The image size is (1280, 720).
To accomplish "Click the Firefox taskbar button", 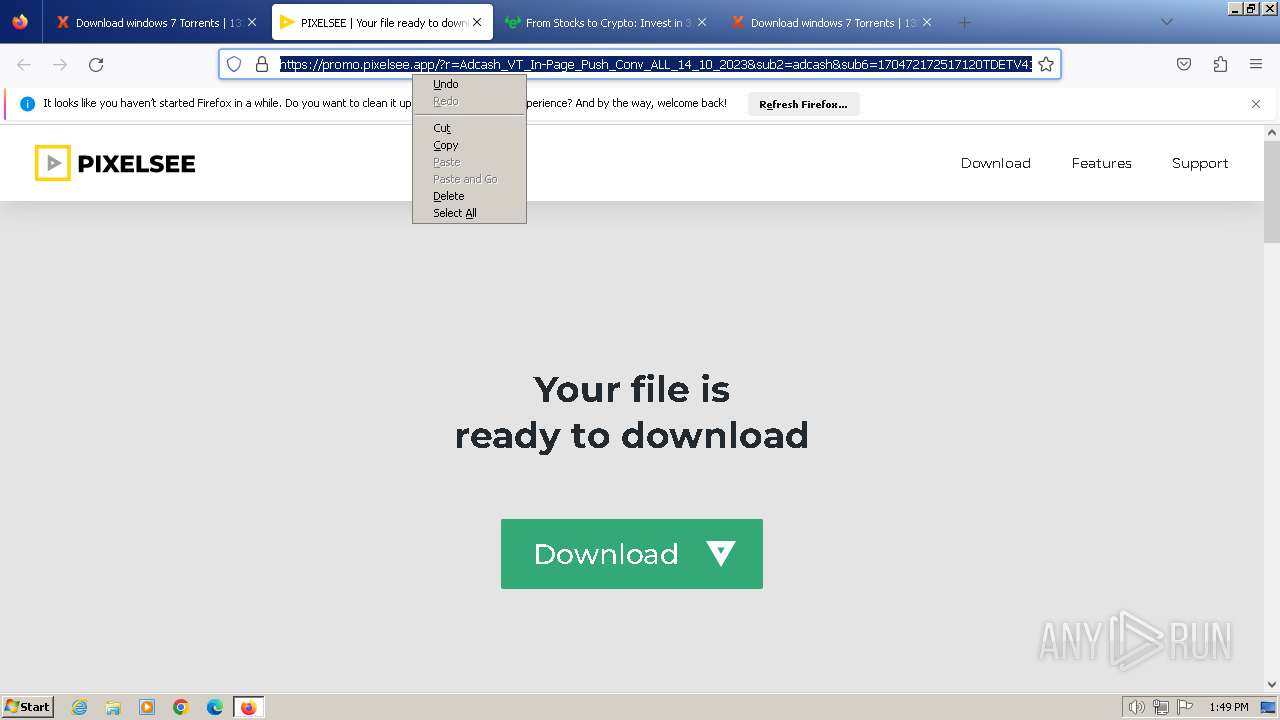I will [x=248, y=707].
